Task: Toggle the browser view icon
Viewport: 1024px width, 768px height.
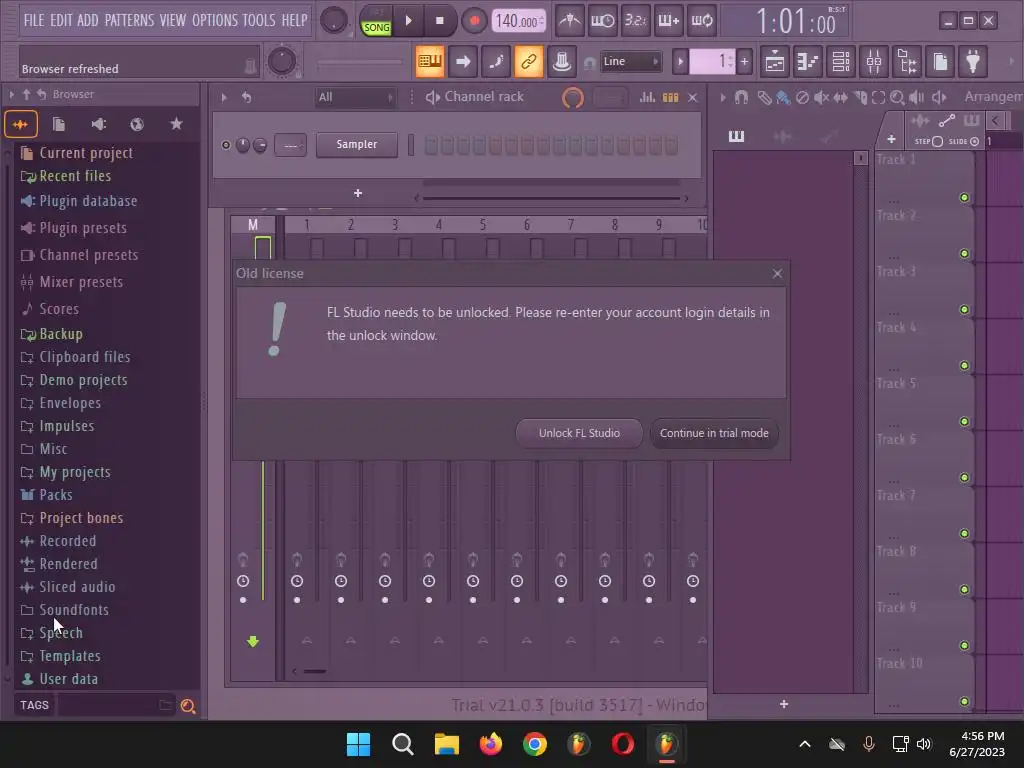Action: click(907, 62)
